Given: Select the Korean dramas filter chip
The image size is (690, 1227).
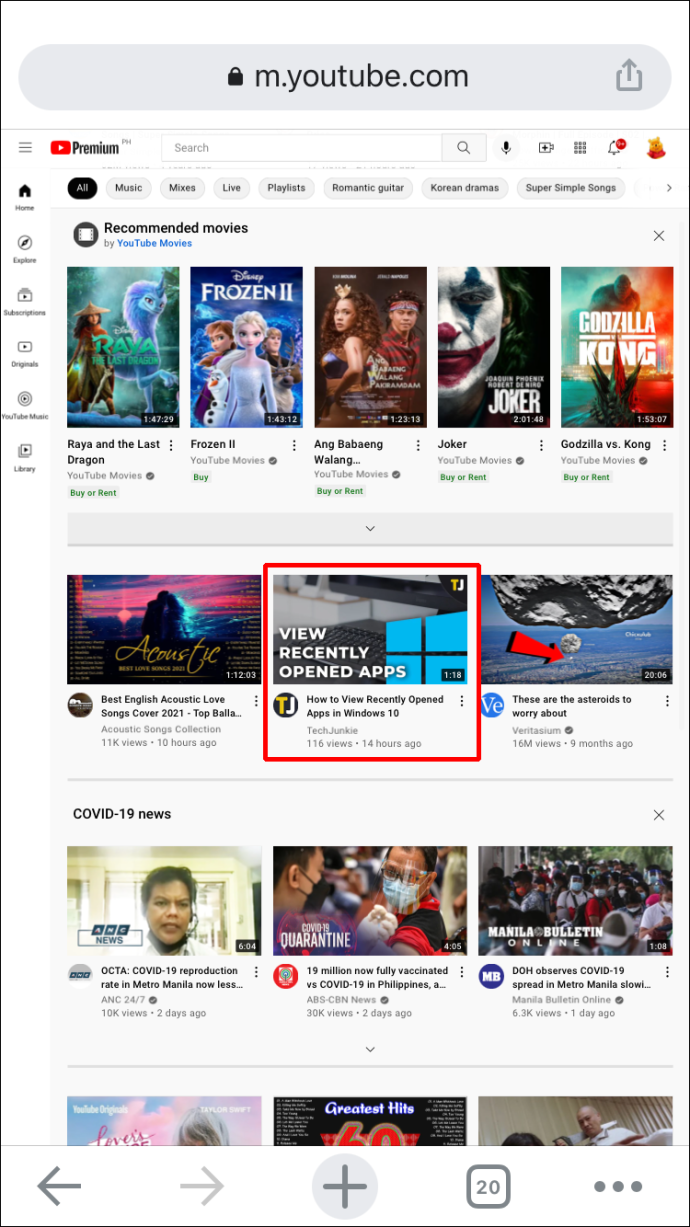Looking at the screenshot, I should coord(464,188).
